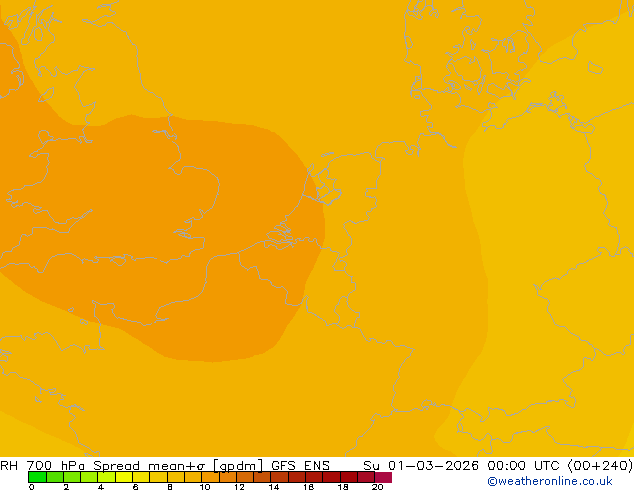Viewport: 634px width, 490px height.
Task: Click the '(00+240)' forecast offset text
Action: tap(600, 465)
